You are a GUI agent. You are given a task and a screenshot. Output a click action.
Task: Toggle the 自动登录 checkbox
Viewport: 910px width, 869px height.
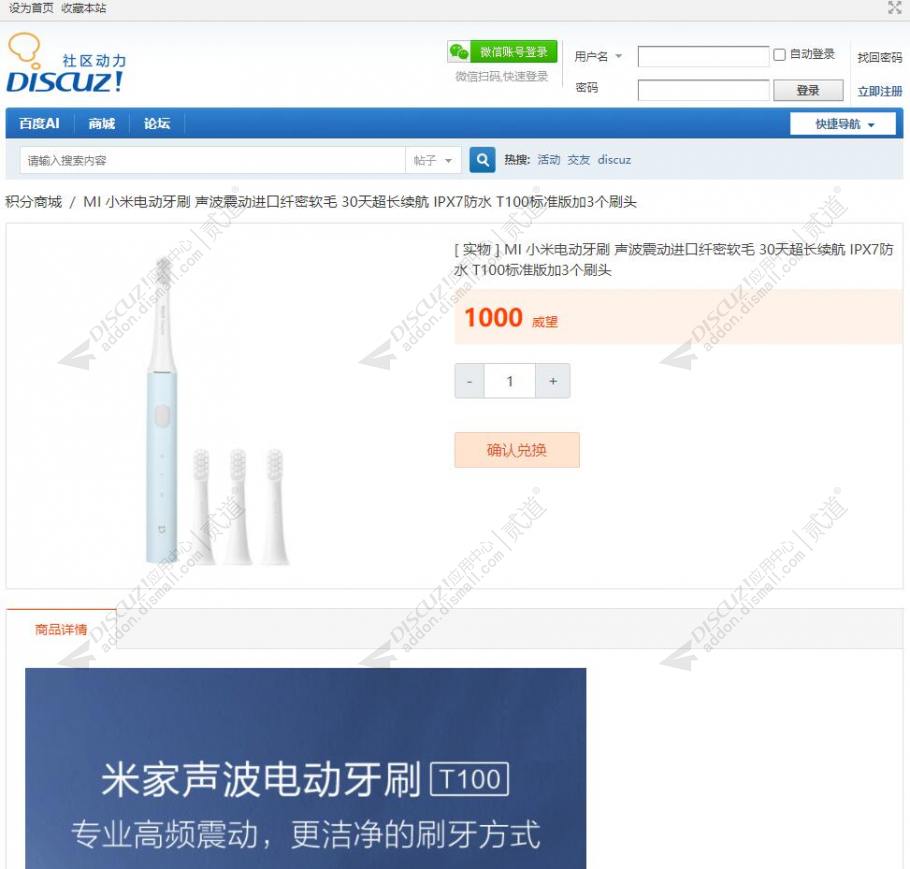(x=779, y=55)
